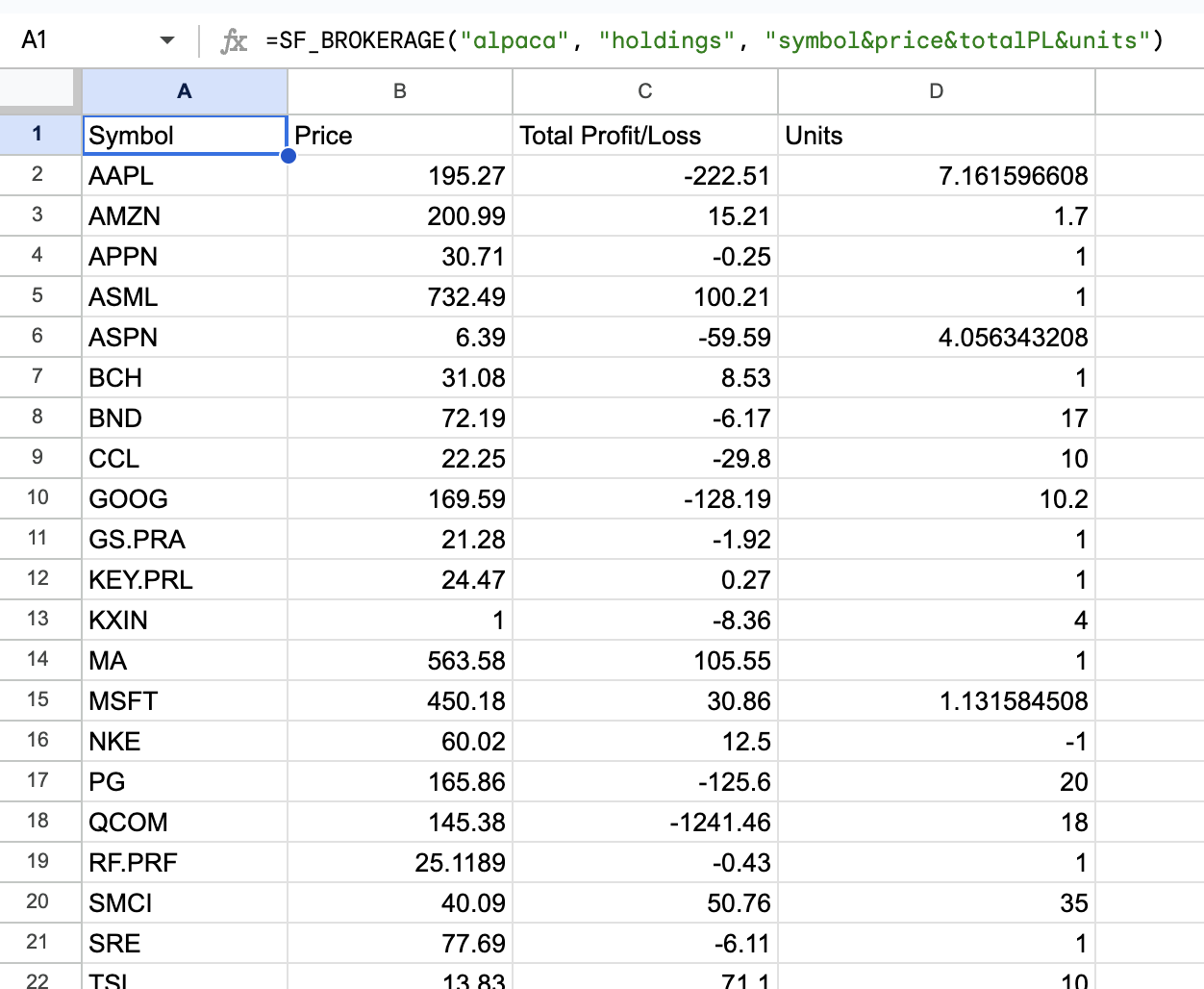Select the RF.PRF symbol cell
Image resolution: width=1204 pixels, height=989 pixels.
pos(185,862)
